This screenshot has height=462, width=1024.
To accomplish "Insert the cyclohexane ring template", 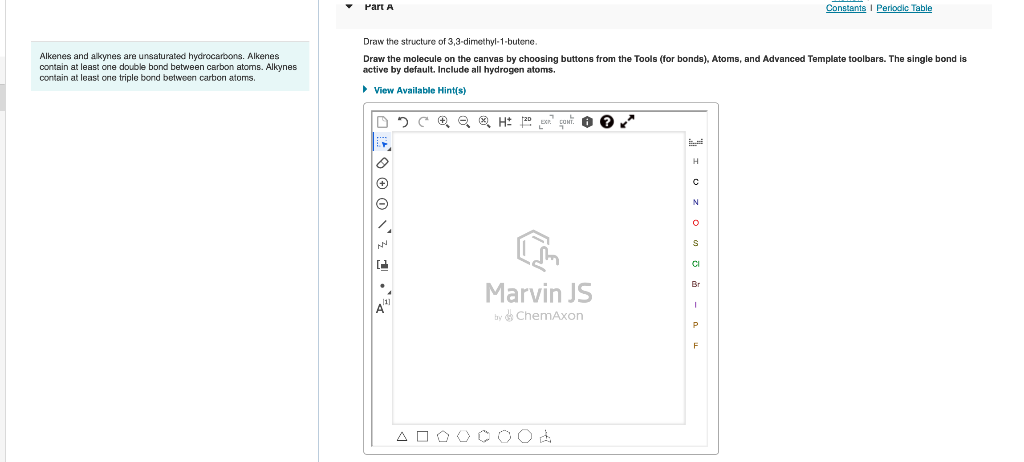I will pyautogui.click(x=464, y=436).
